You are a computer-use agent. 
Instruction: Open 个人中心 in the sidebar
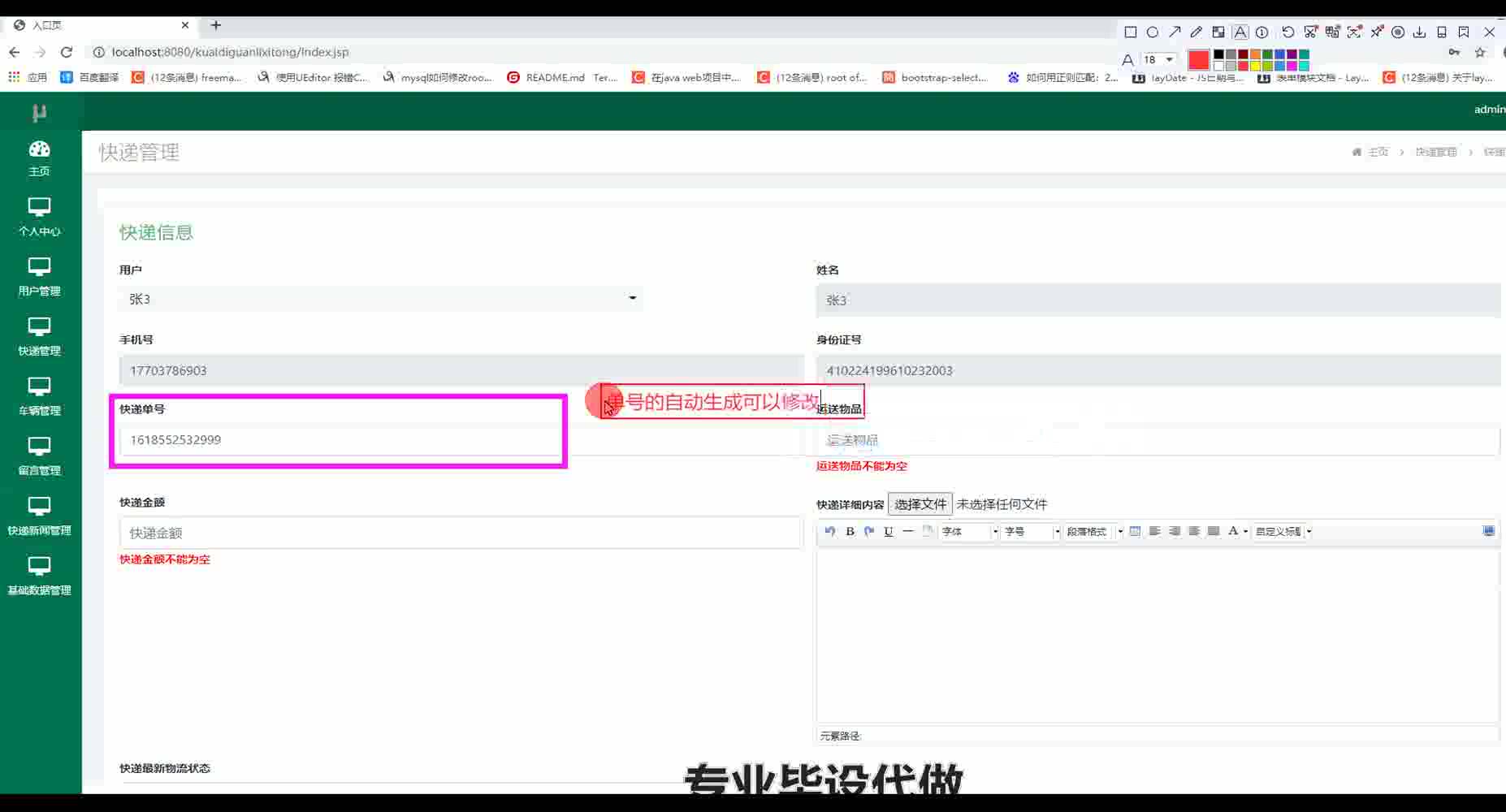pos(40,217)
